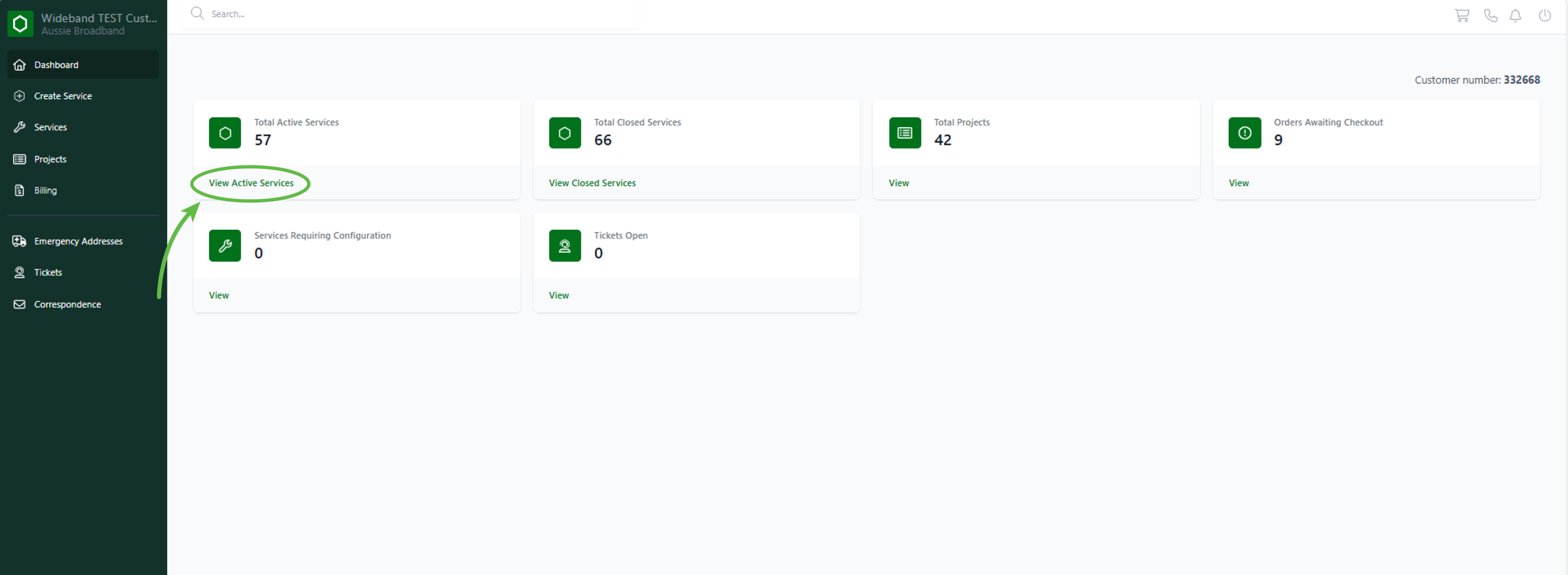Image resolution: width=1568 pixels, height=575 pixels.
Task: Go to Create Service in sidebar
Action: [63, 96]
